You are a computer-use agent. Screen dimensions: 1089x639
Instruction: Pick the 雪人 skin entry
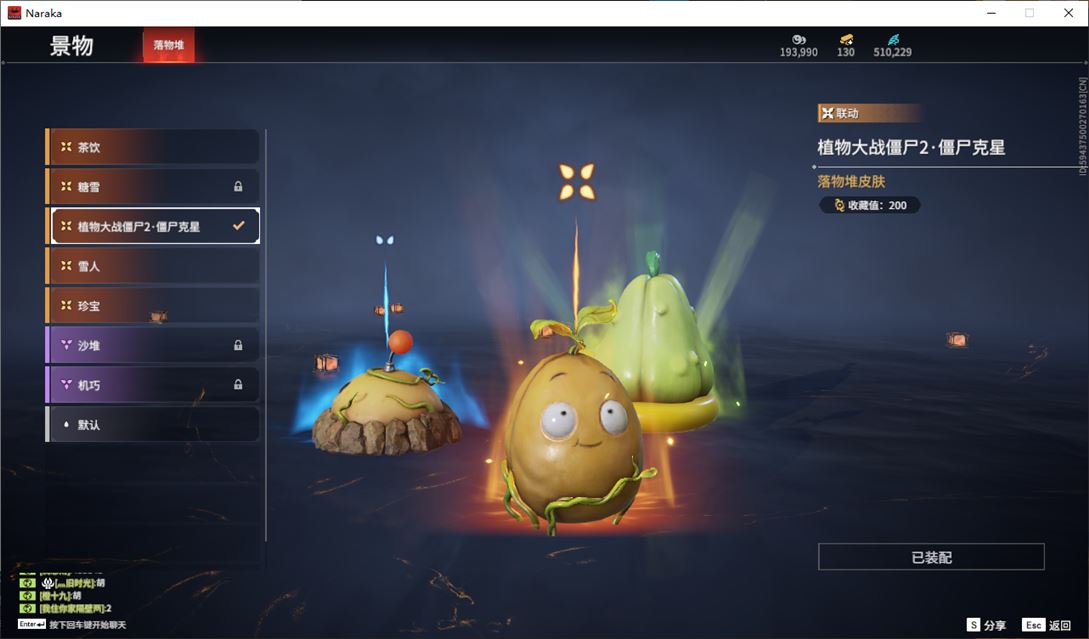pos(153,266)
